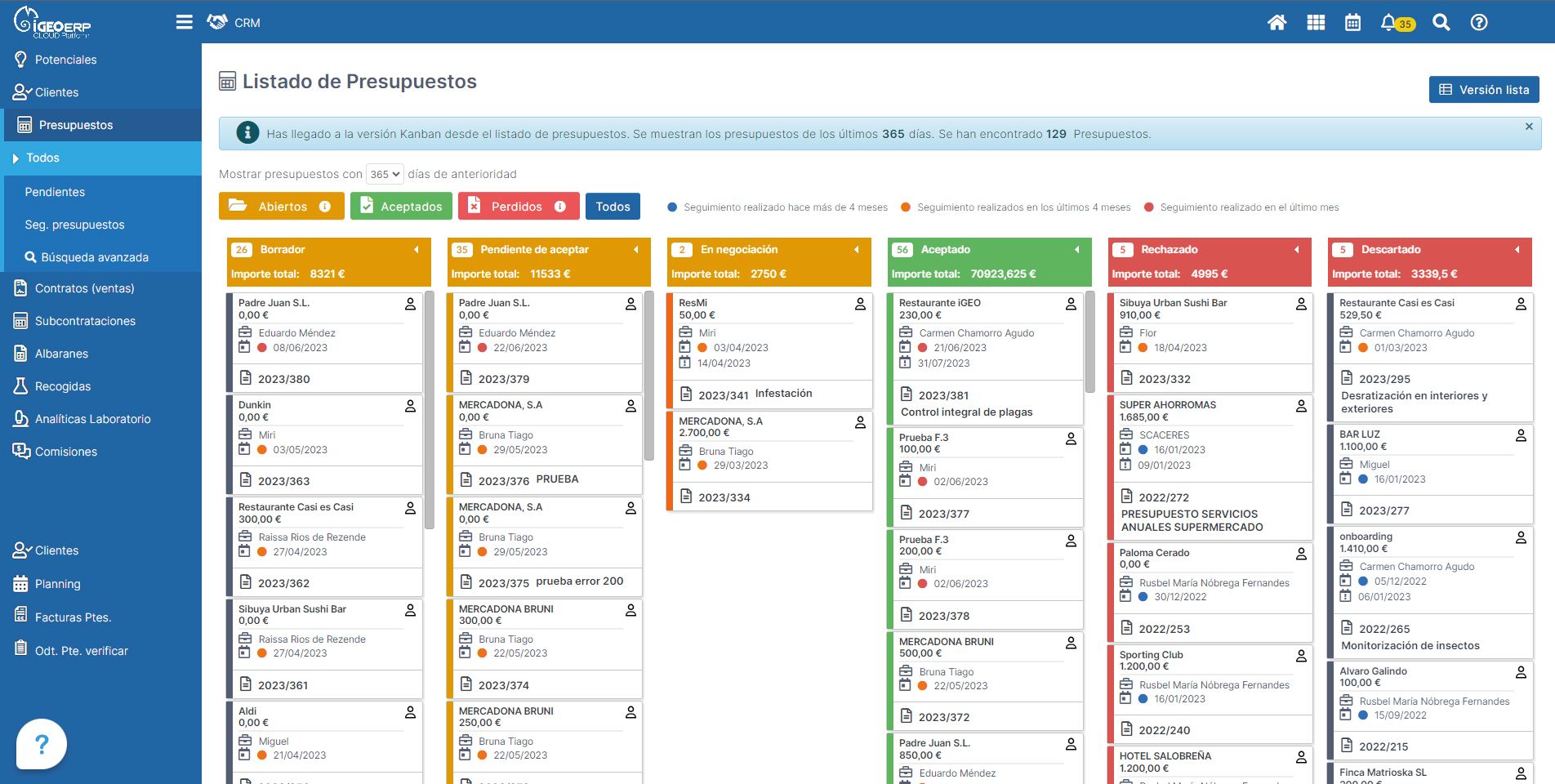Click user icon on Restaurante iGEO card
This screenshot has width=1555, height=784.
1071,304
